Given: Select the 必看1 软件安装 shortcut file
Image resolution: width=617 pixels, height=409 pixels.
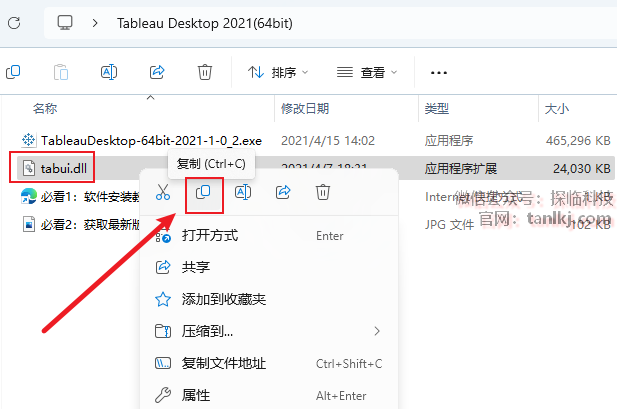Looking at the screenshot, I should coord(90,197).
